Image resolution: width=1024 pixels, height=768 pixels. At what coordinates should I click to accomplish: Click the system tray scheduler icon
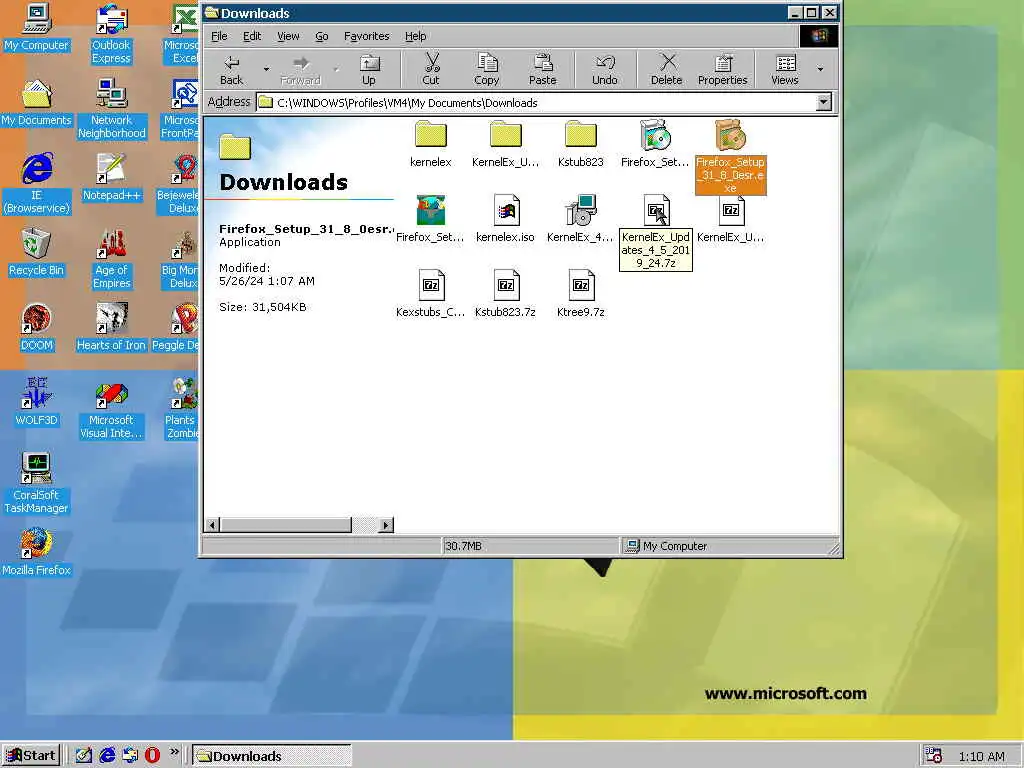tap(934, 756)
